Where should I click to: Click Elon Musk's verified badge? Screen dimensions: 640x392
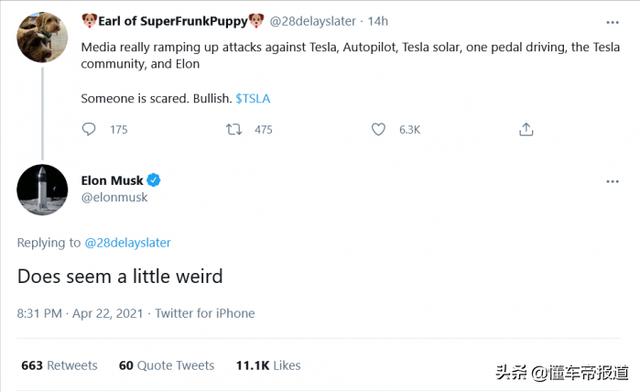(153, 180)
